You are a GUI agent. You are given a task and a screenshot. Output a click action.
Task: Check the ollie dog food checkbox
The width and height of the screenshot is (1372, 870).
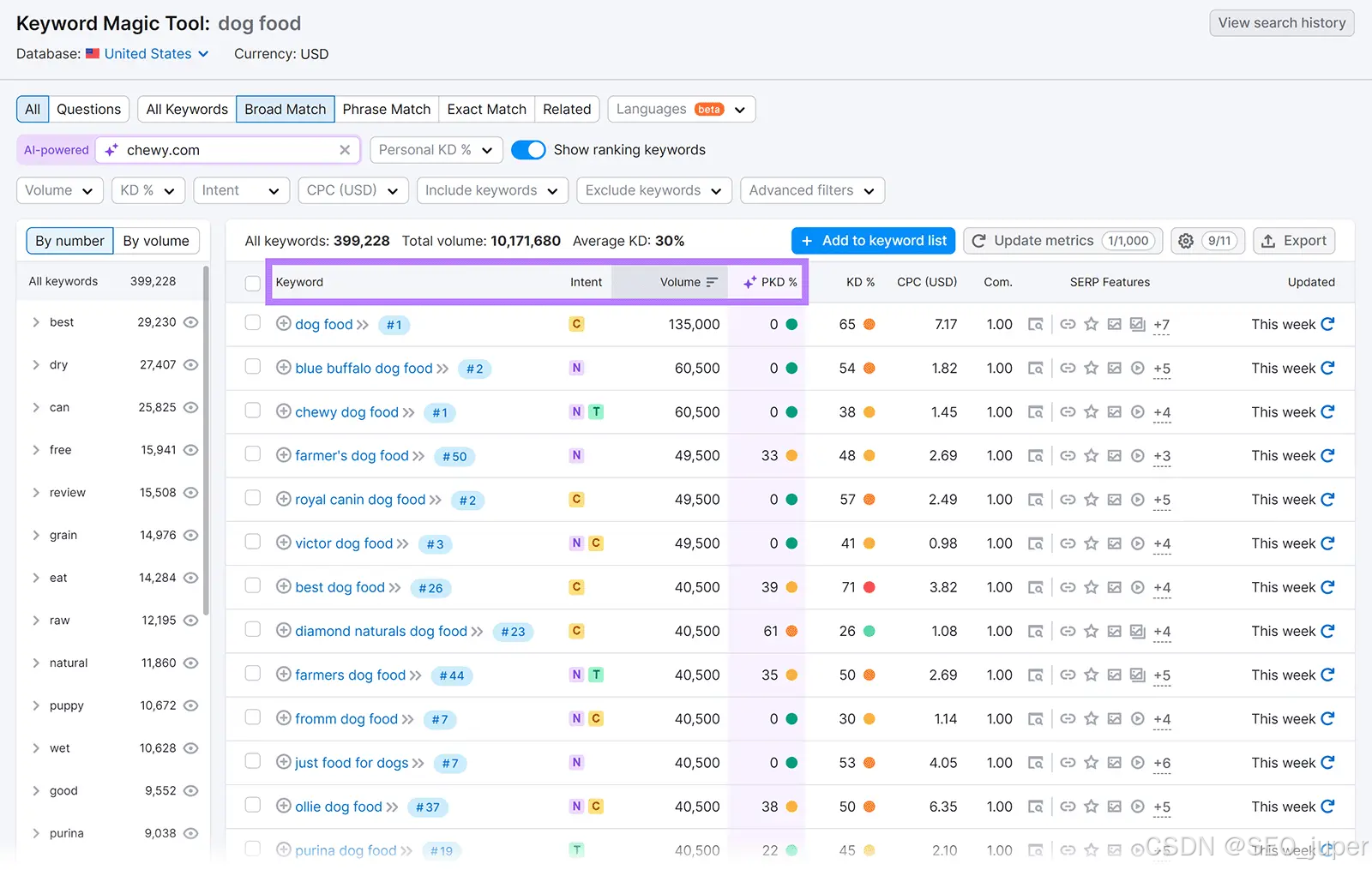[x=252, y=804]
